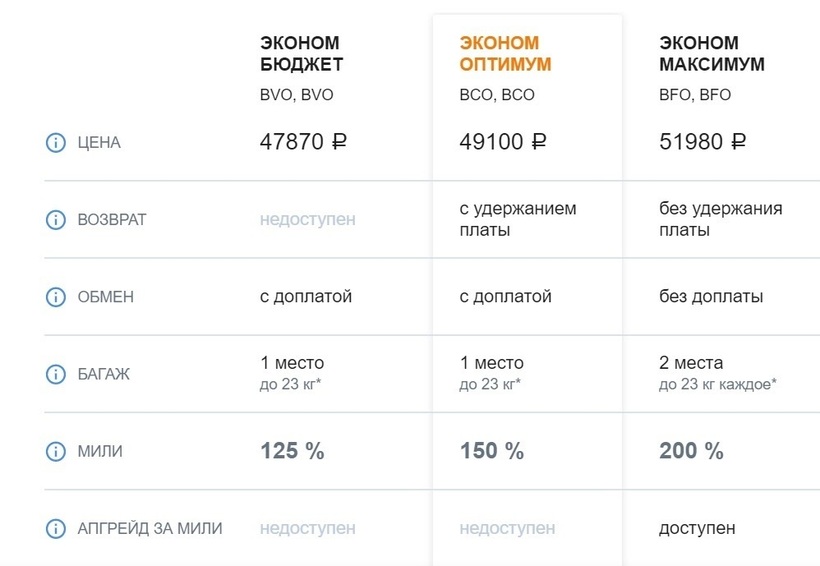
Task: Click the '2 места' baggage text
Action: point(691,363)
